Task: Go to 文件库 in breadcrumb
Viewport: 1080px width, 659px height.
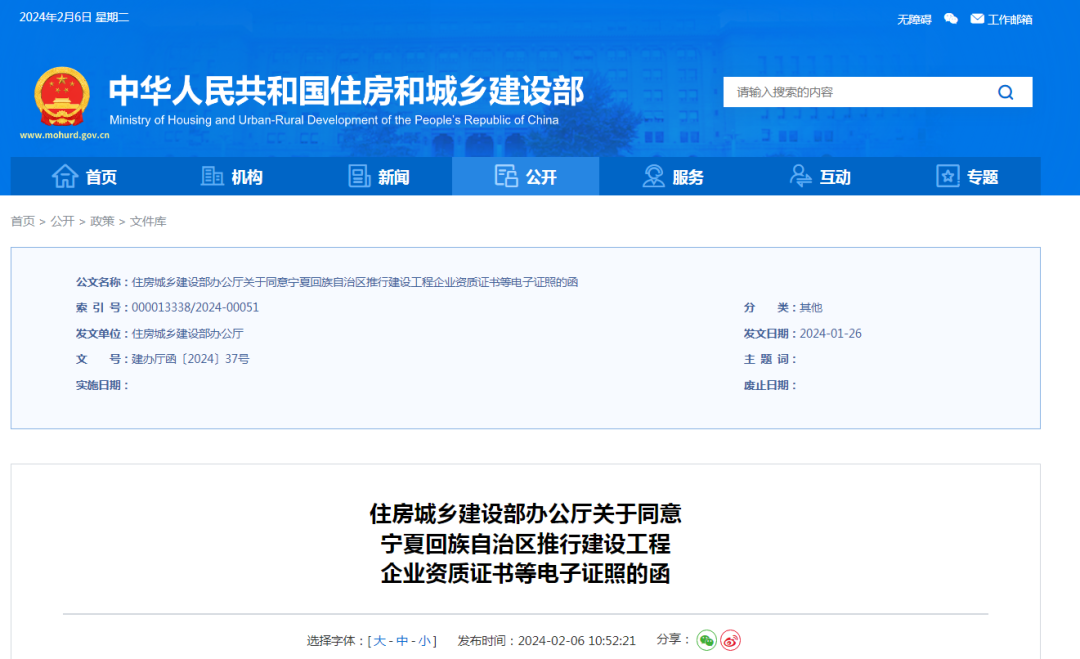Action: coord(148,221)
